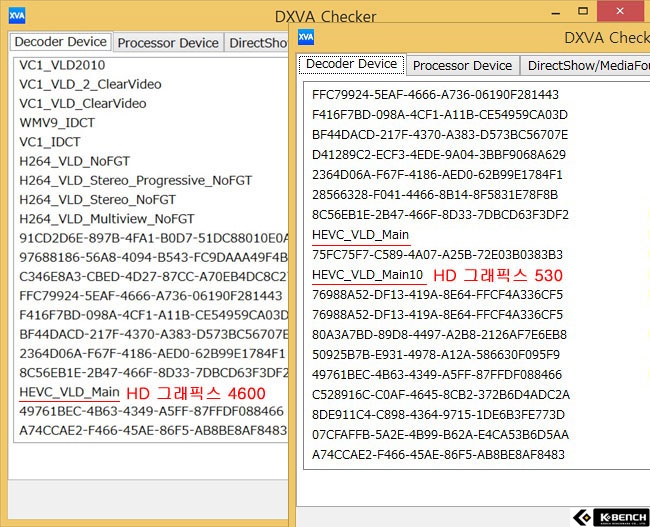The height and width of the screenshot is (527, 650).
Task: Close the back DXVA Checker window
Action: (620, 11)
